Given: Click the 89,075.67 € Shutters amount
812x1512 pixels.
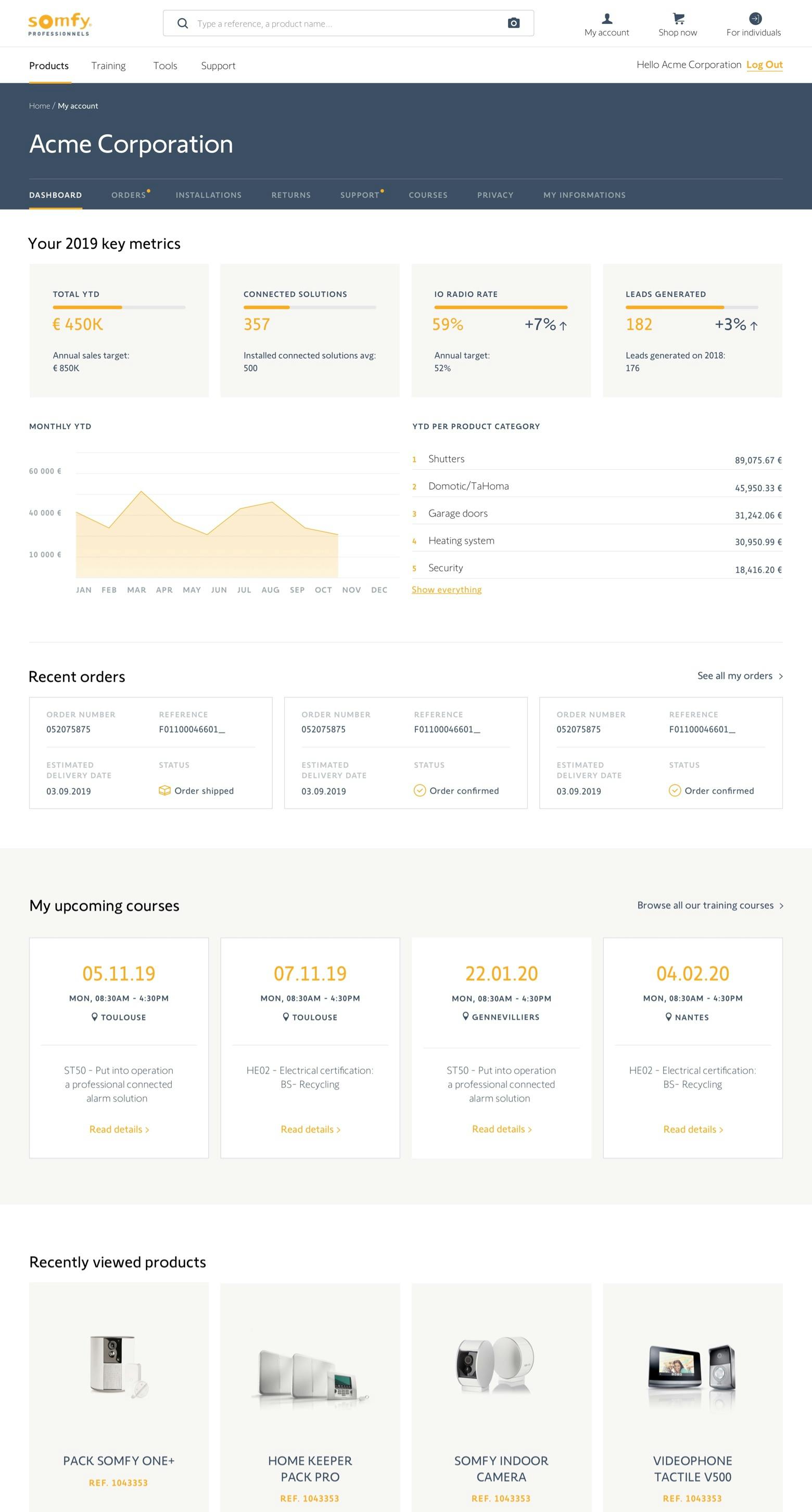Looking at the screenshot, I should (758, 460).
